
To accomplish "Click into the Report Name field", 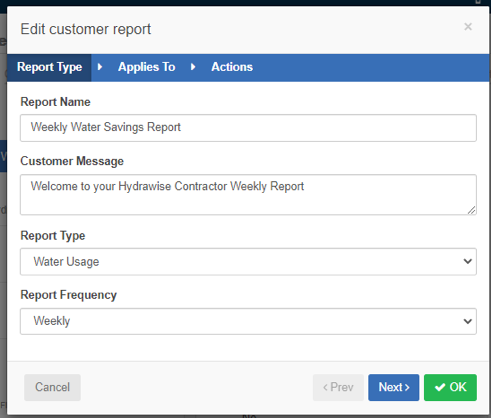I will pyautogui.click(x=248, y=128).
